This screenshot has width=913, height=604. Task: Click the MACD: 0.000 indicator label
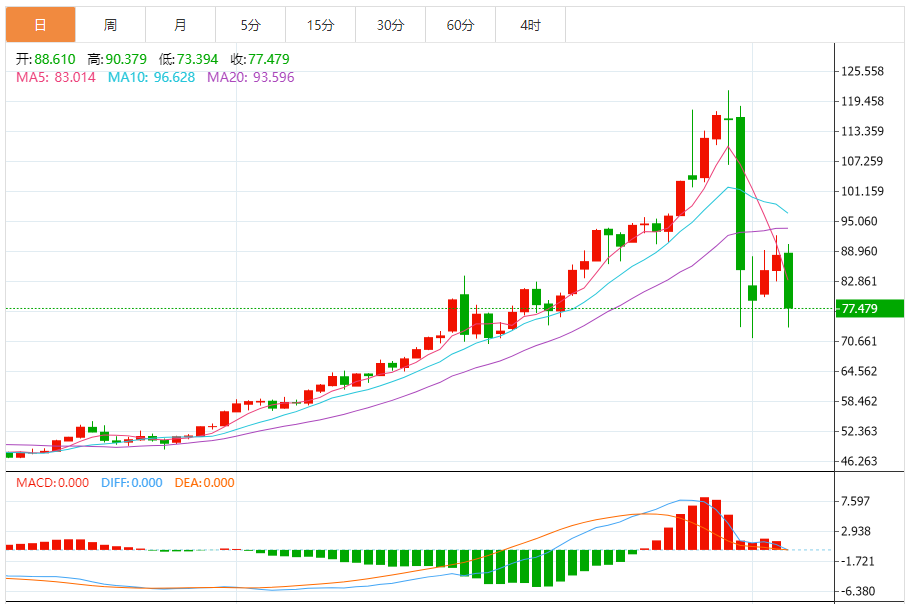click(54, 483)
